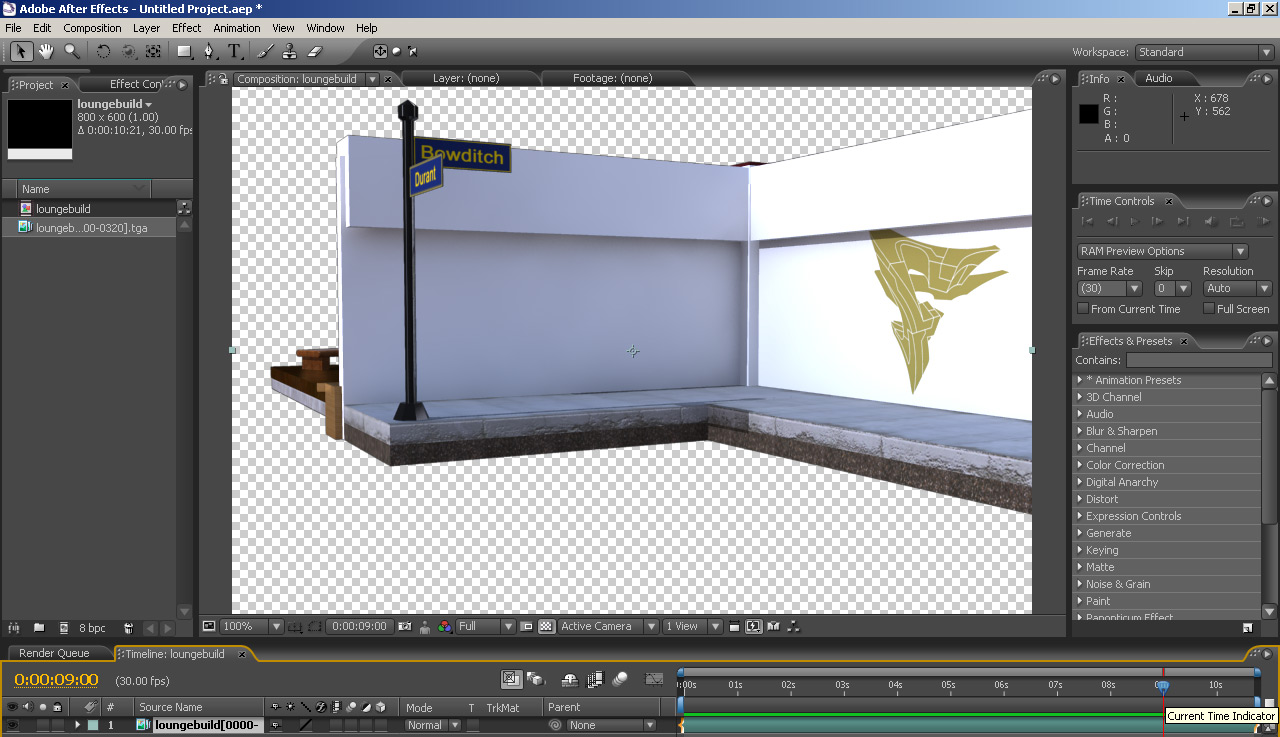Screen dimensions: 1280x737
Task: Open the magnification 100% dropdown
Action: (x=252, y=627)
